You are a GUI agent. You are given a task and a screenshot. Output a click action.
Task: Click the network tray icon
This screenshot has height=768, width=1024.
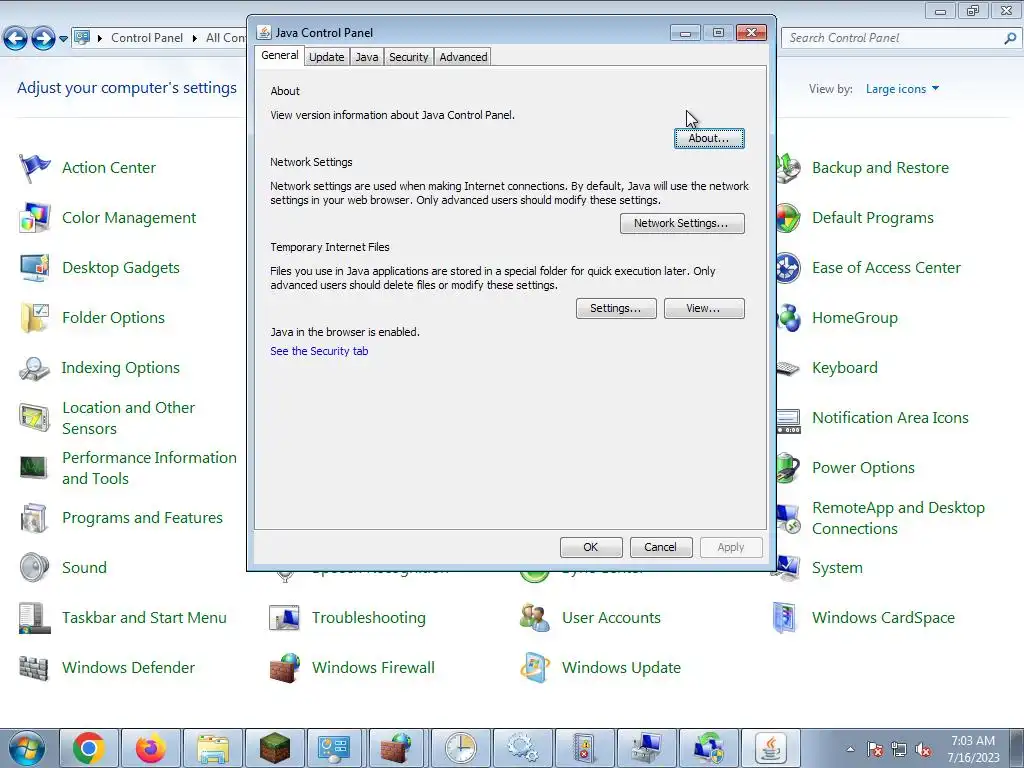(x=899, y=750)
